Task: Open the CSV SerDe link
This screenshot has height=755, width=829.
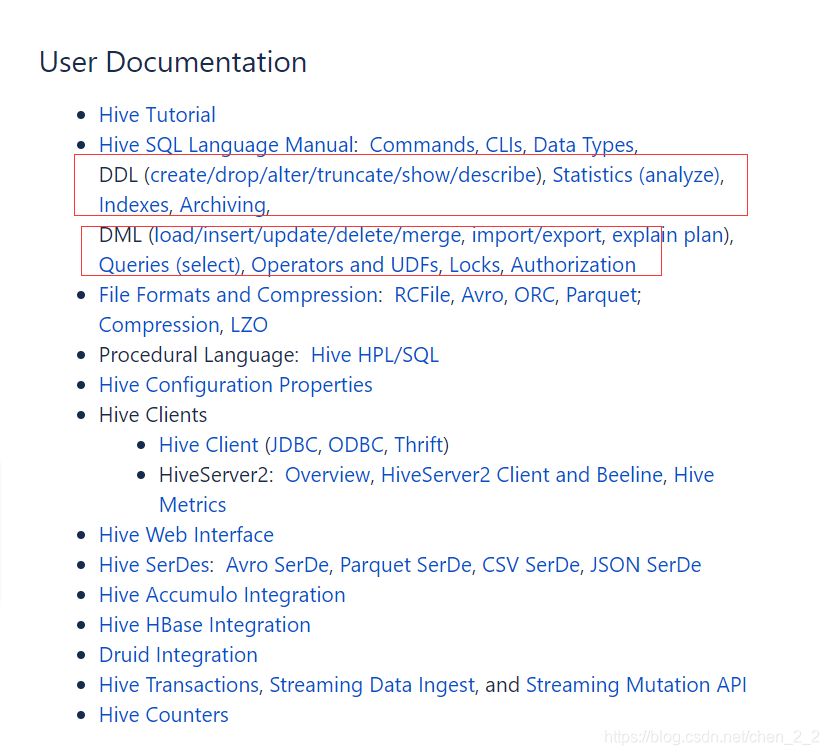Action: click(x=531, y=565)
